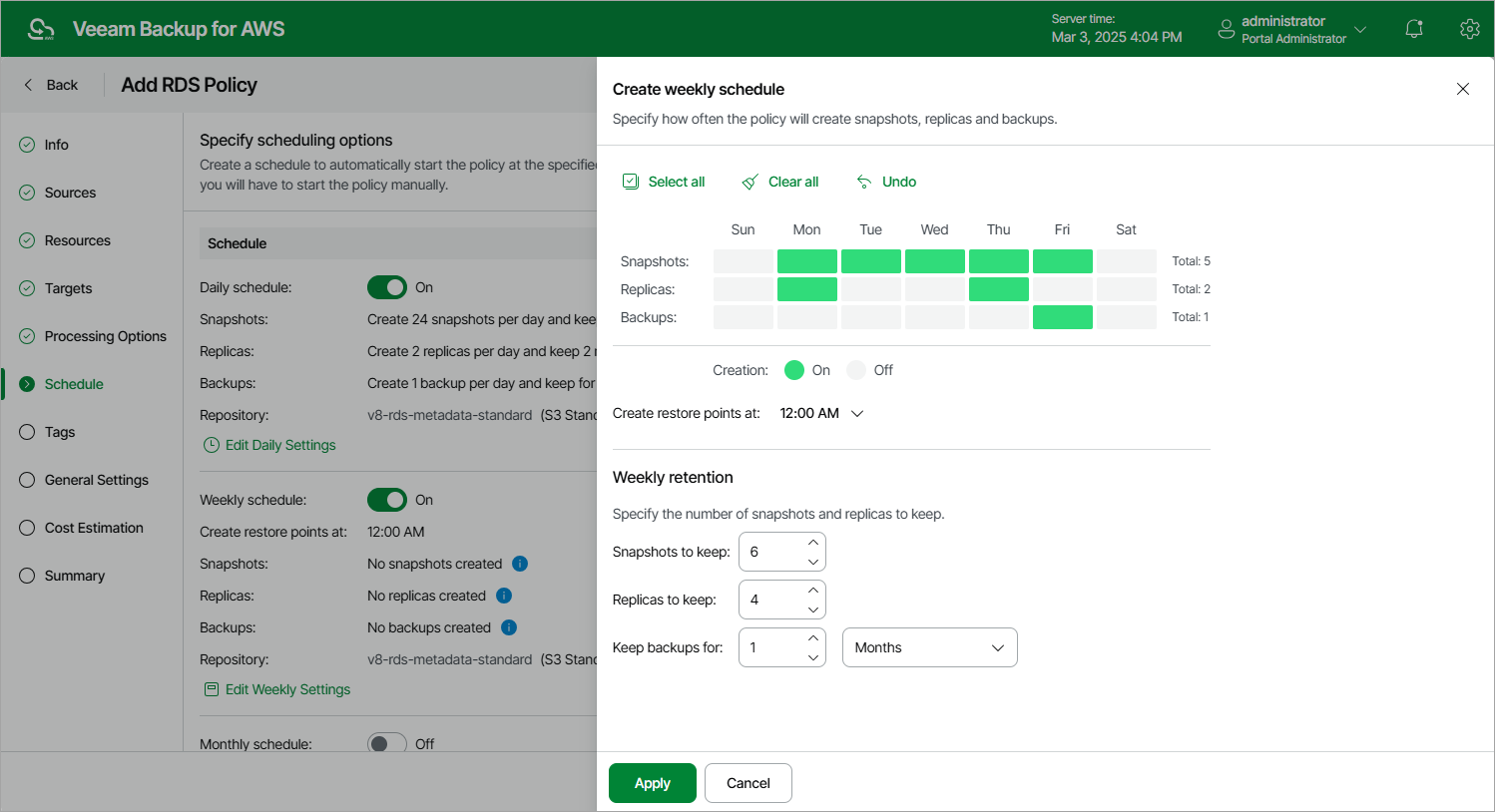This screenshot has width=1495, height=812.
Task: Click the Apply button
Action: (x=653, y=783)
